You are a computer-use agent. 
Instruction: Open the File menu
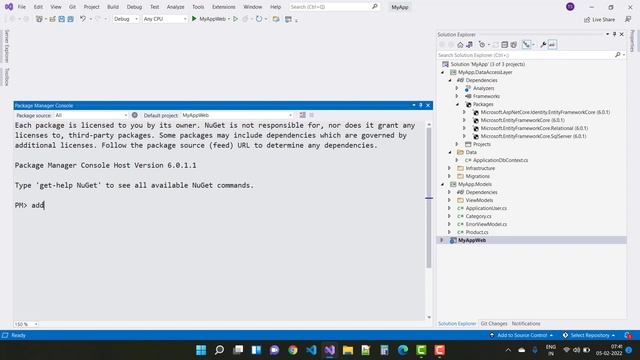click(x=22, y=7)
